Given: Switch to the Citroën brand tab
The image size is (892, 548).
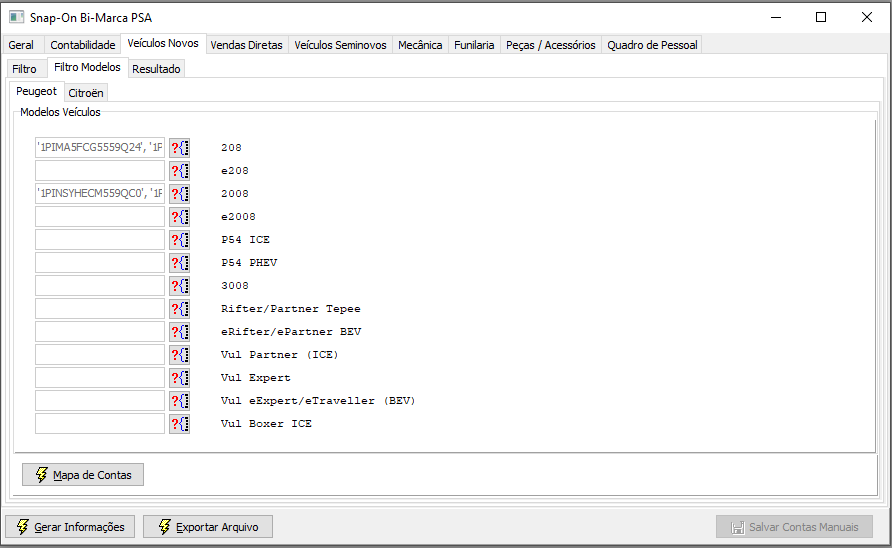Looking at the screenshot, I should [86, 93].
